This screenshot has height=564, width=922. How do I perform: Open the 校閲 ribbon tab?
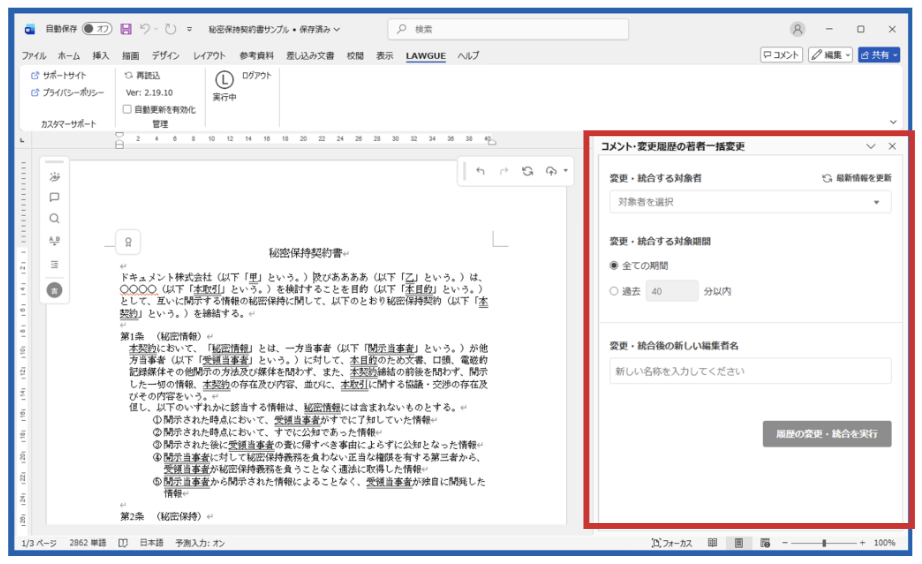point(355,56)
